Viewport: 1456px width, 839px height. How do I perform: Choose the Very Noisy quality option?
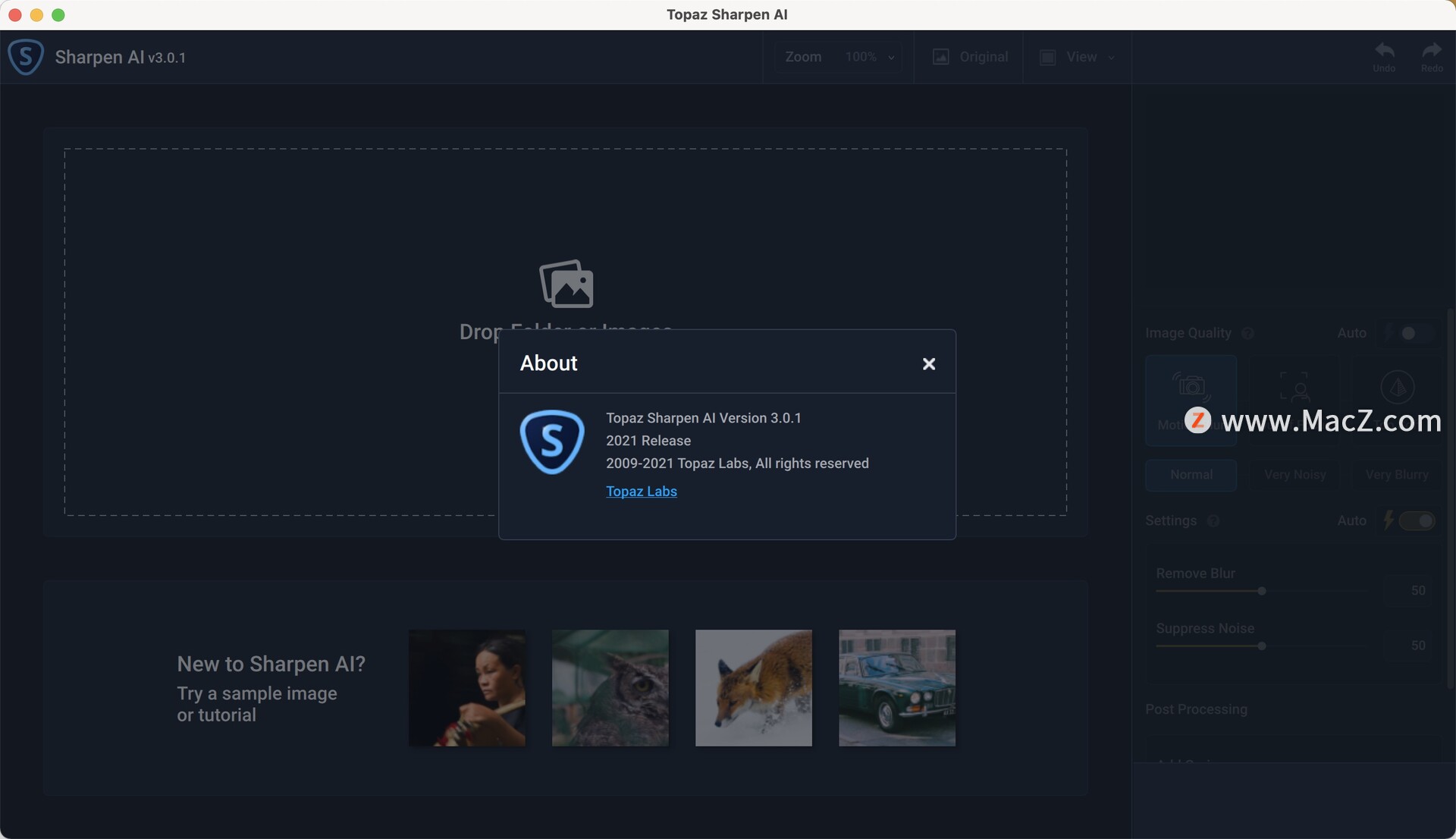1294,475
